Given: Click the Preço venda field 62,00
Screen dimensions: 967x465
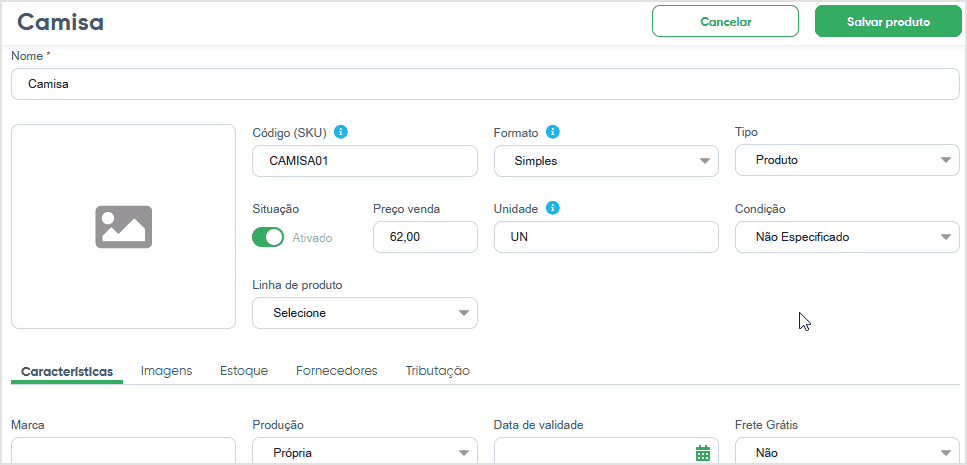Looking at the screenshot, I should coord(426,237).
